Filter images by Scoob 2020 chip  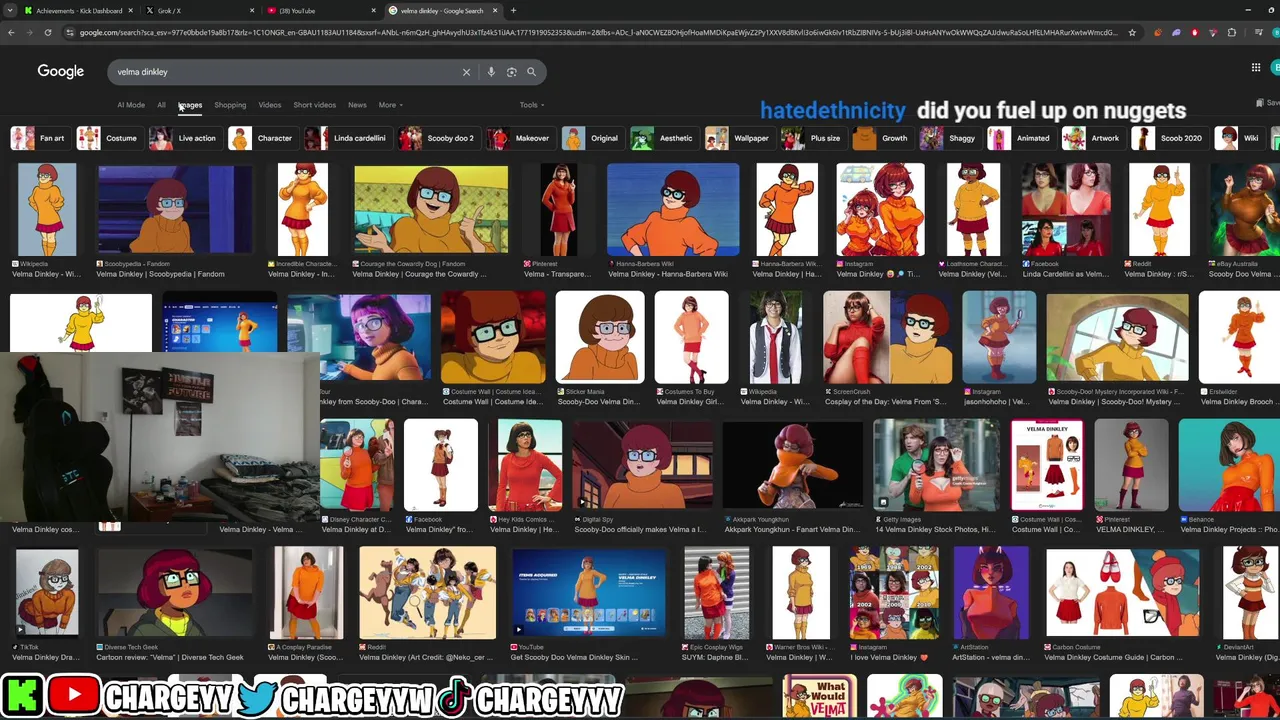[1168, 138]
